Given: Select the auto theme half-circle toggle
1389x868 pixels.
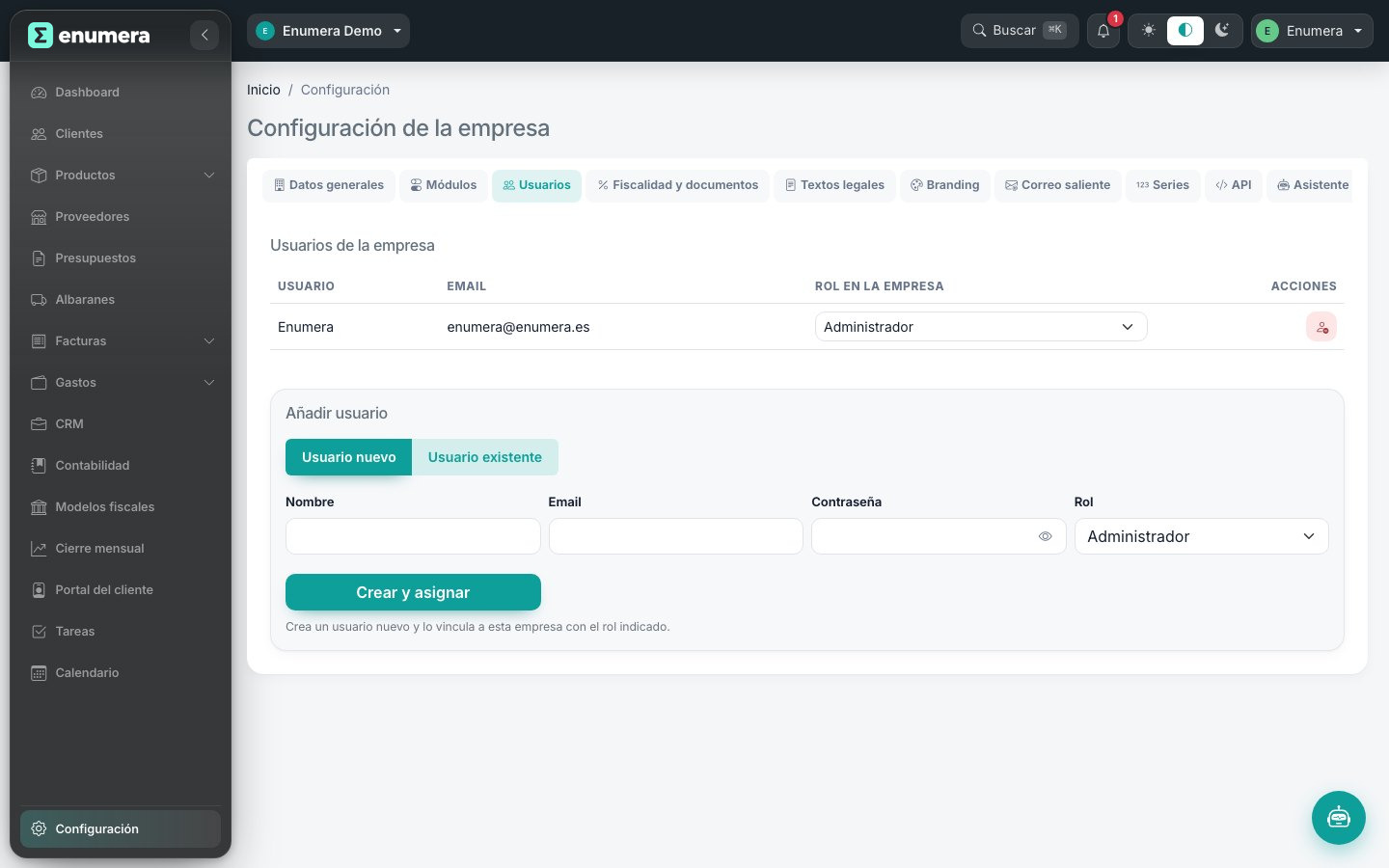Looking at the screenshot, I should [x=1185, y=31].
